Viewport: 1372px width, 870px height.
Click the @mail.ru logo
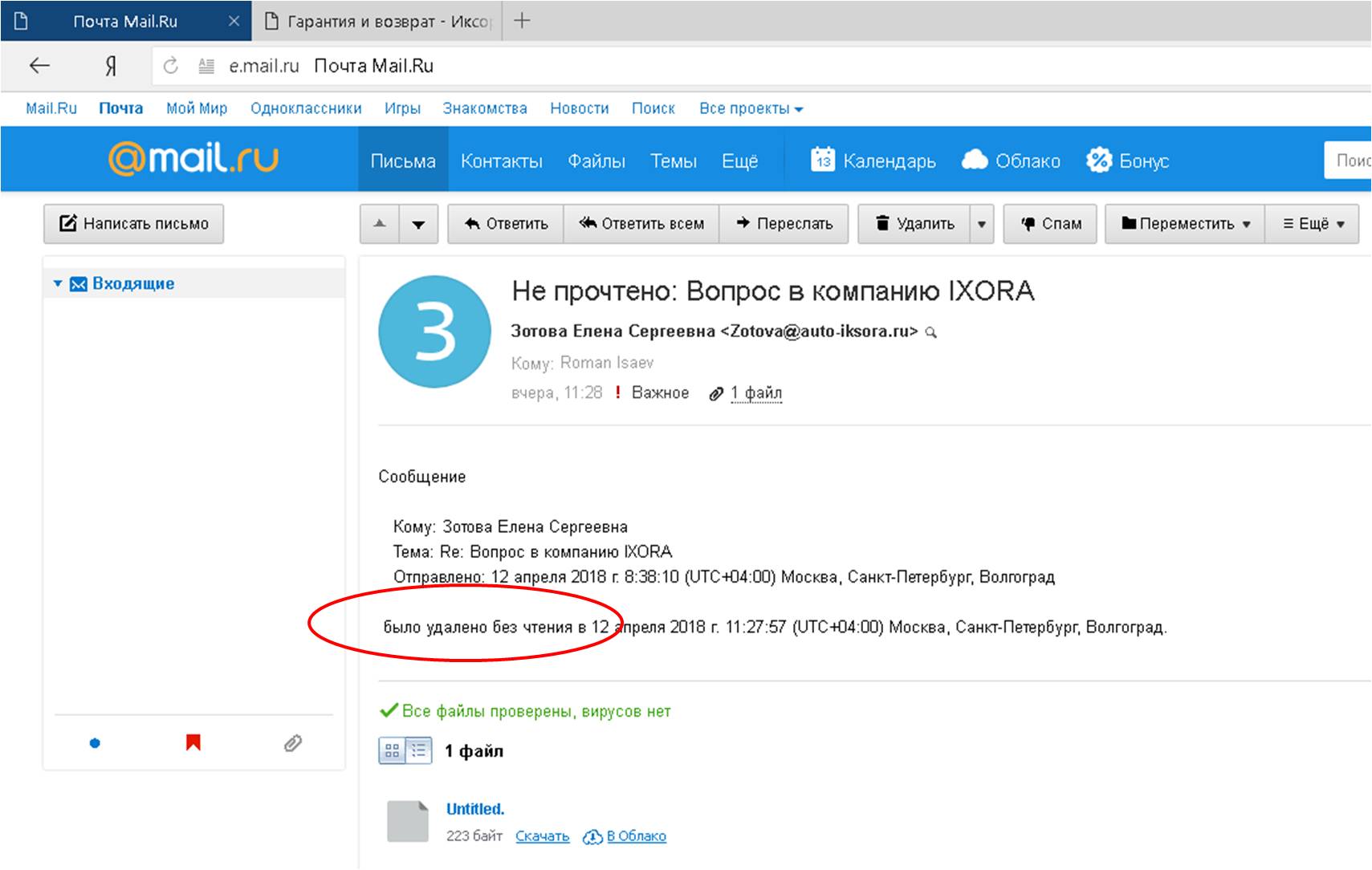(x=193, y=158)
